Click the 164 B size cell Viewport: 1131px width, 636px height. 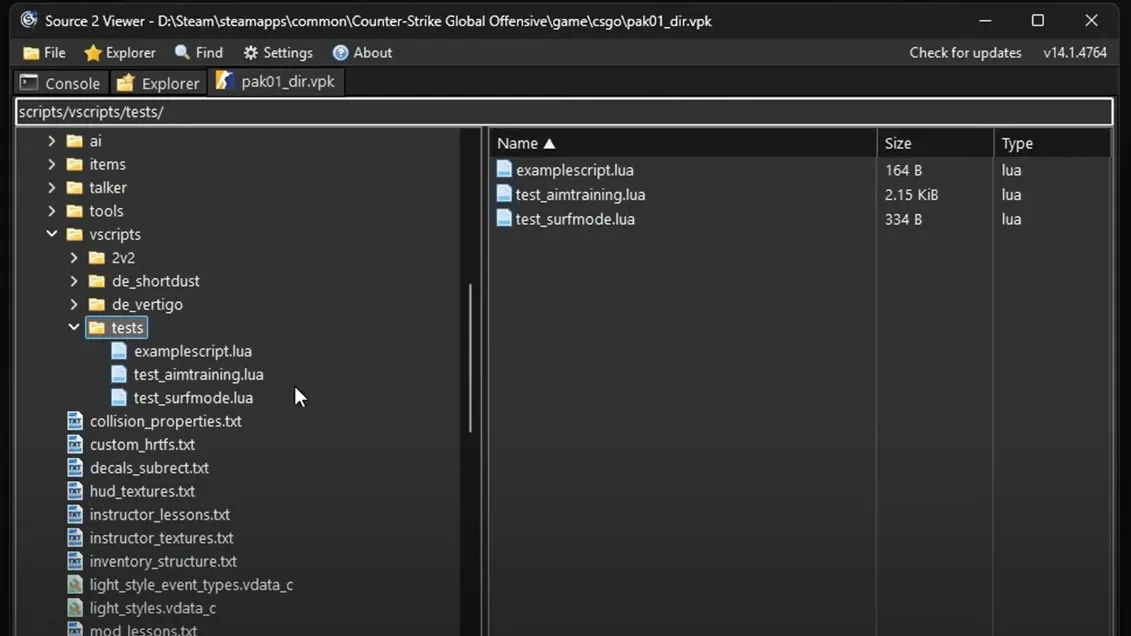(903, 170)
